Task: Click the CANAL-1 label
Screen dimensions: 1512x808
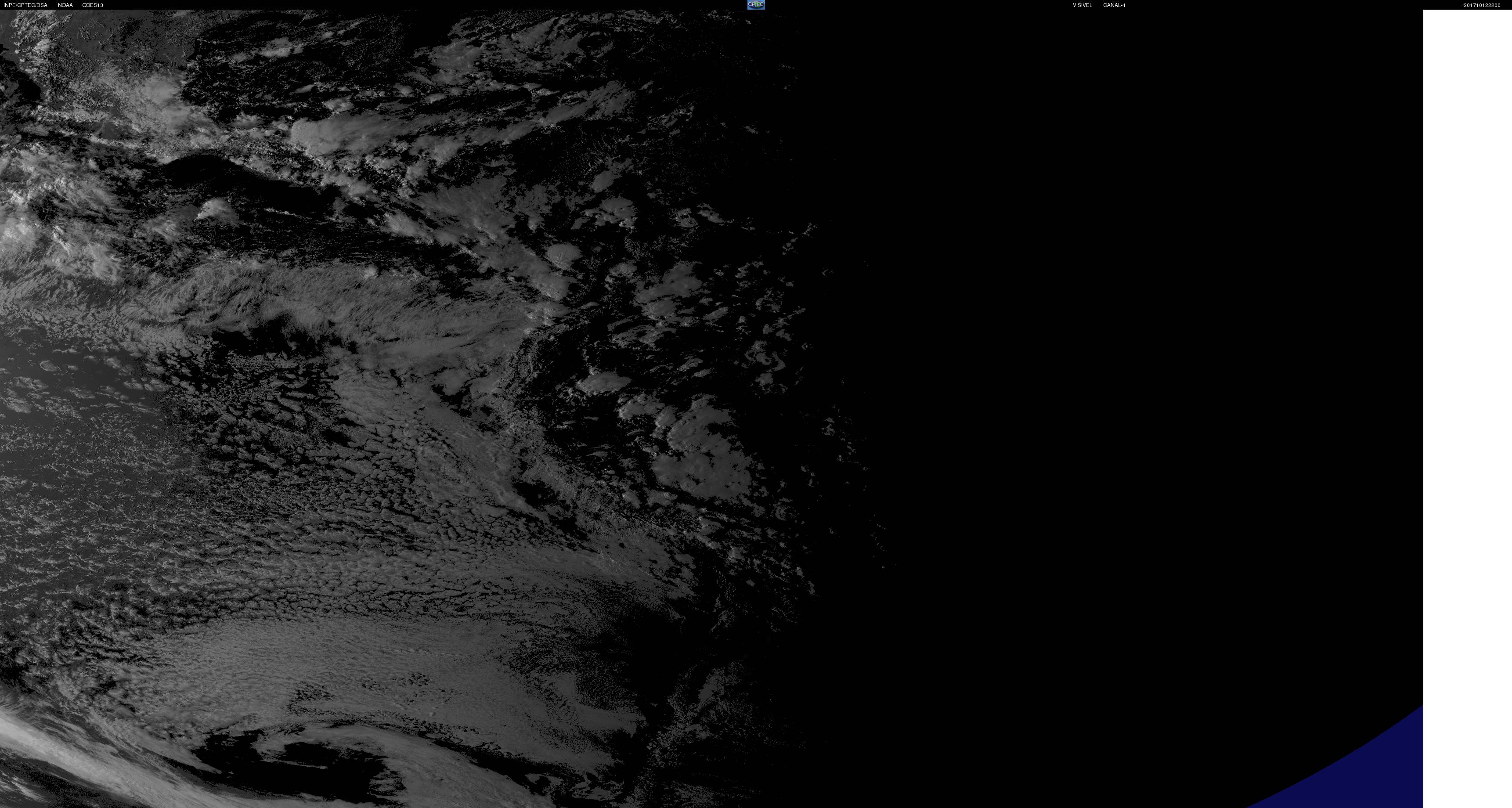Action: (1114, 5)
